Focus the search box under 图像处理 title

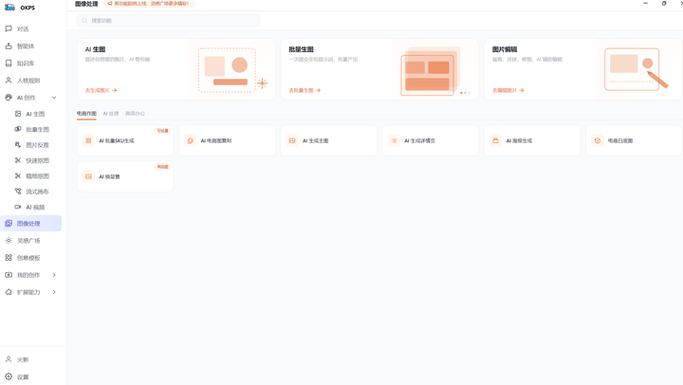(x=168, y=20)
